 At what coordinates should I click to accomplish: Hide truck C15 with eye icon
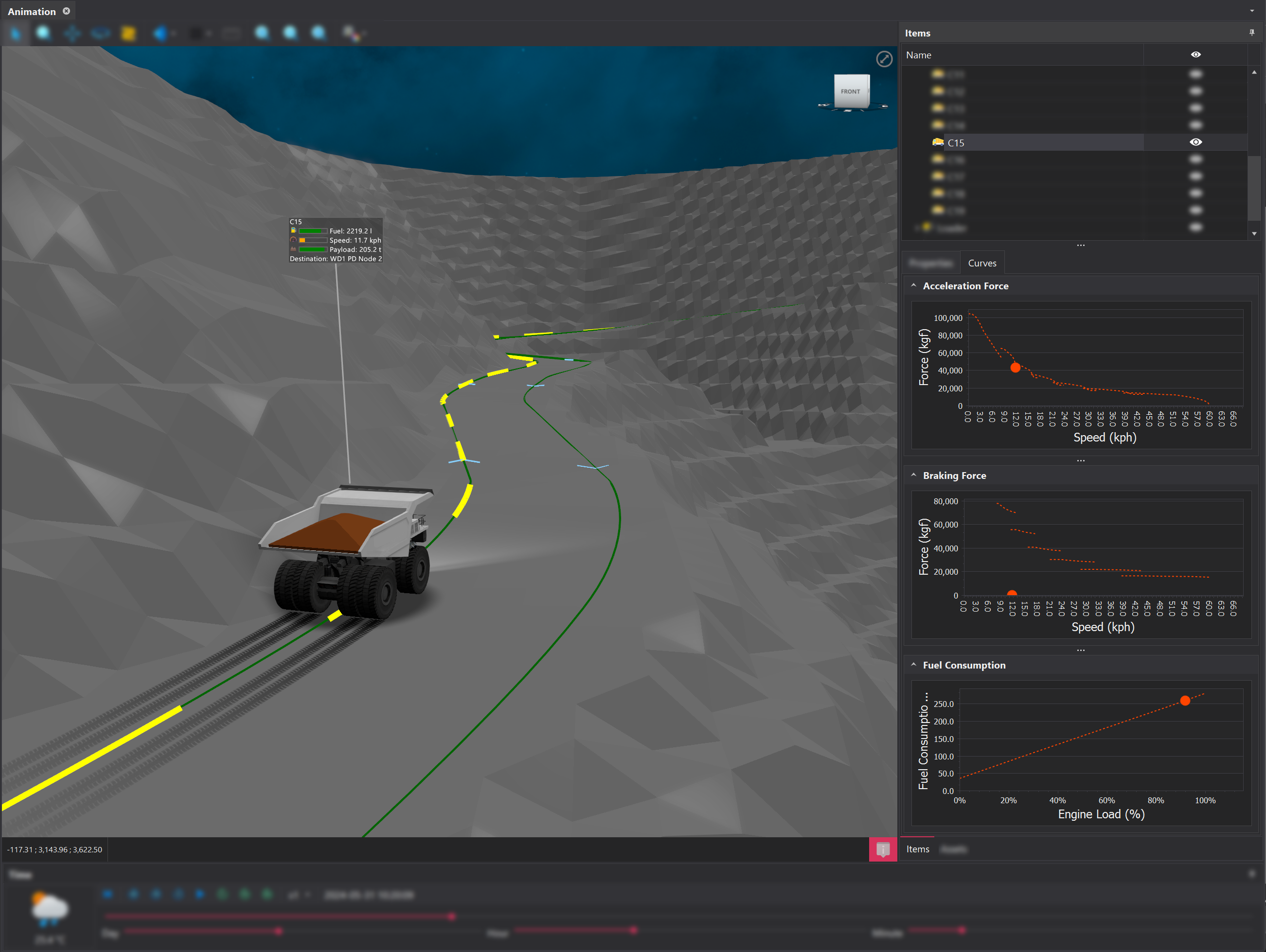pyautogui.click(x=1195, y=142)
